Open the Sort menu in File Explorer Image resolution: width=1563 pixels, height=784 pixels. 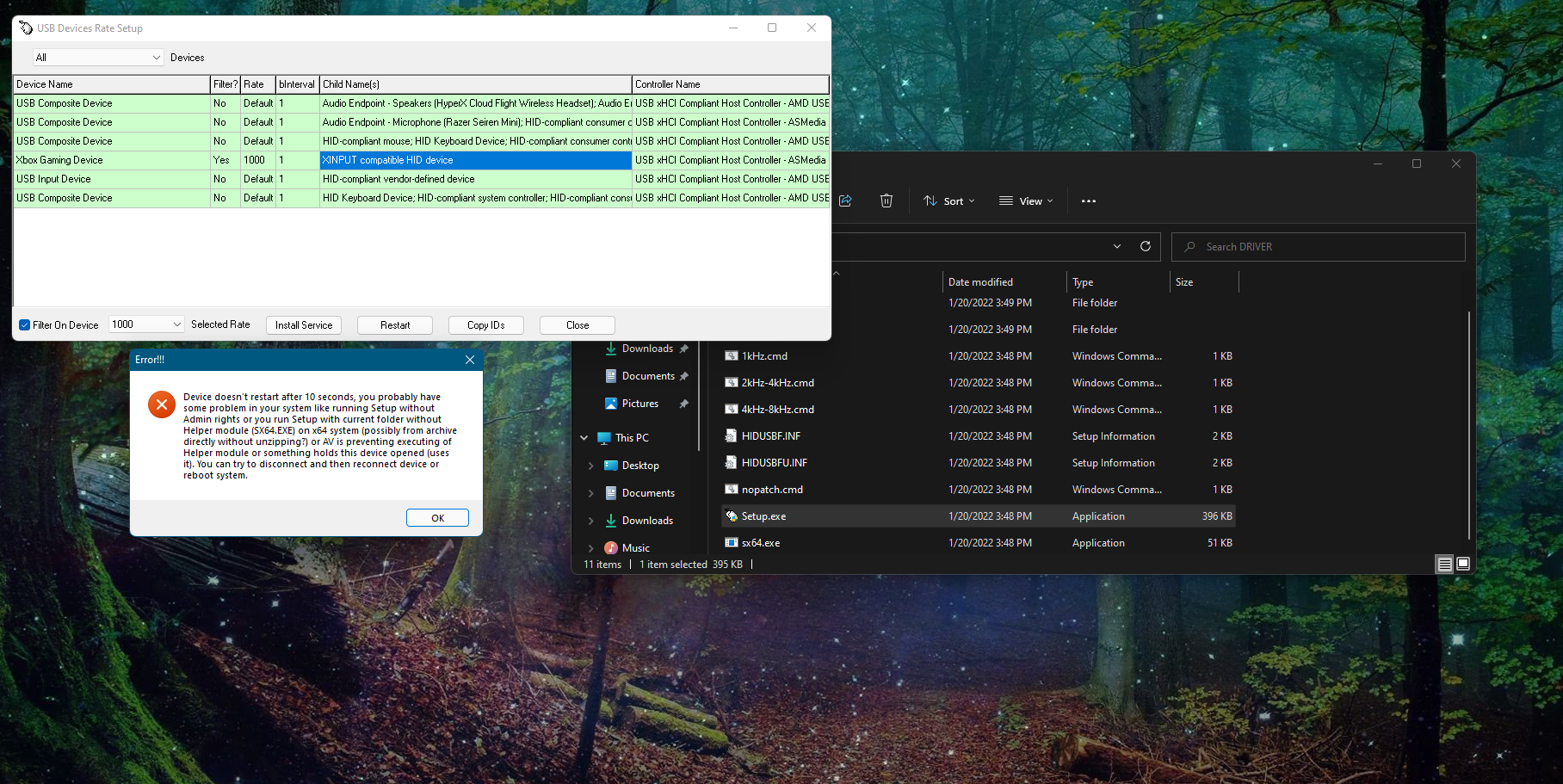(948, 201)
